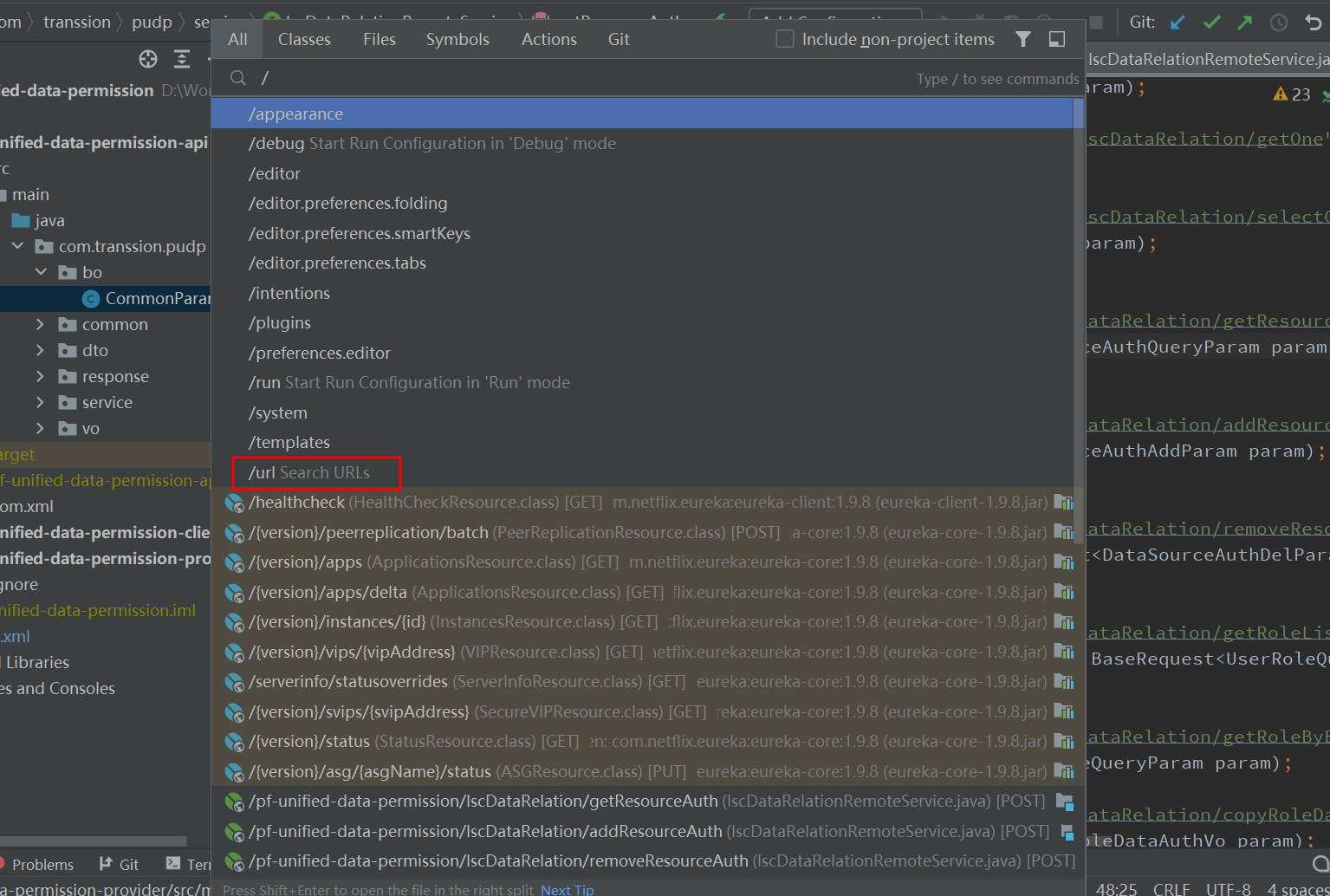The width and height of the screenshot is (1330, 896).
Task: Select the /appearance command
Action: (x=642, y=114)
